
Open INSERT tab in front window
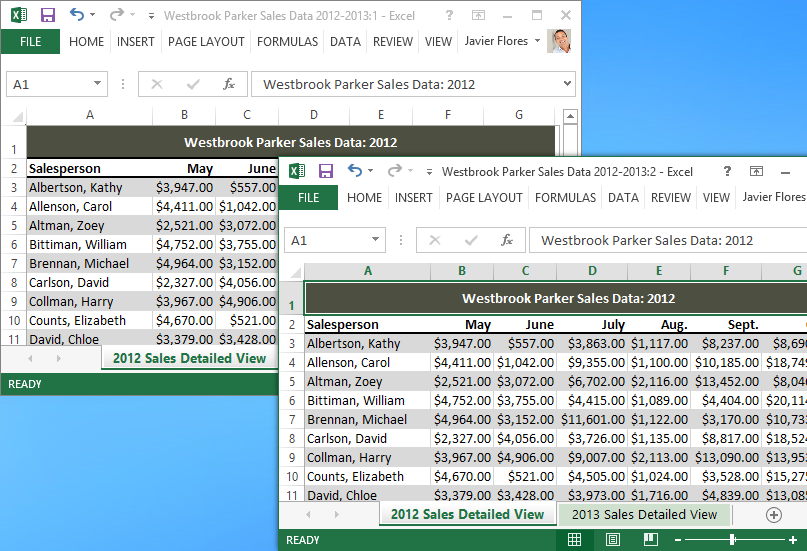pos(413,198)
